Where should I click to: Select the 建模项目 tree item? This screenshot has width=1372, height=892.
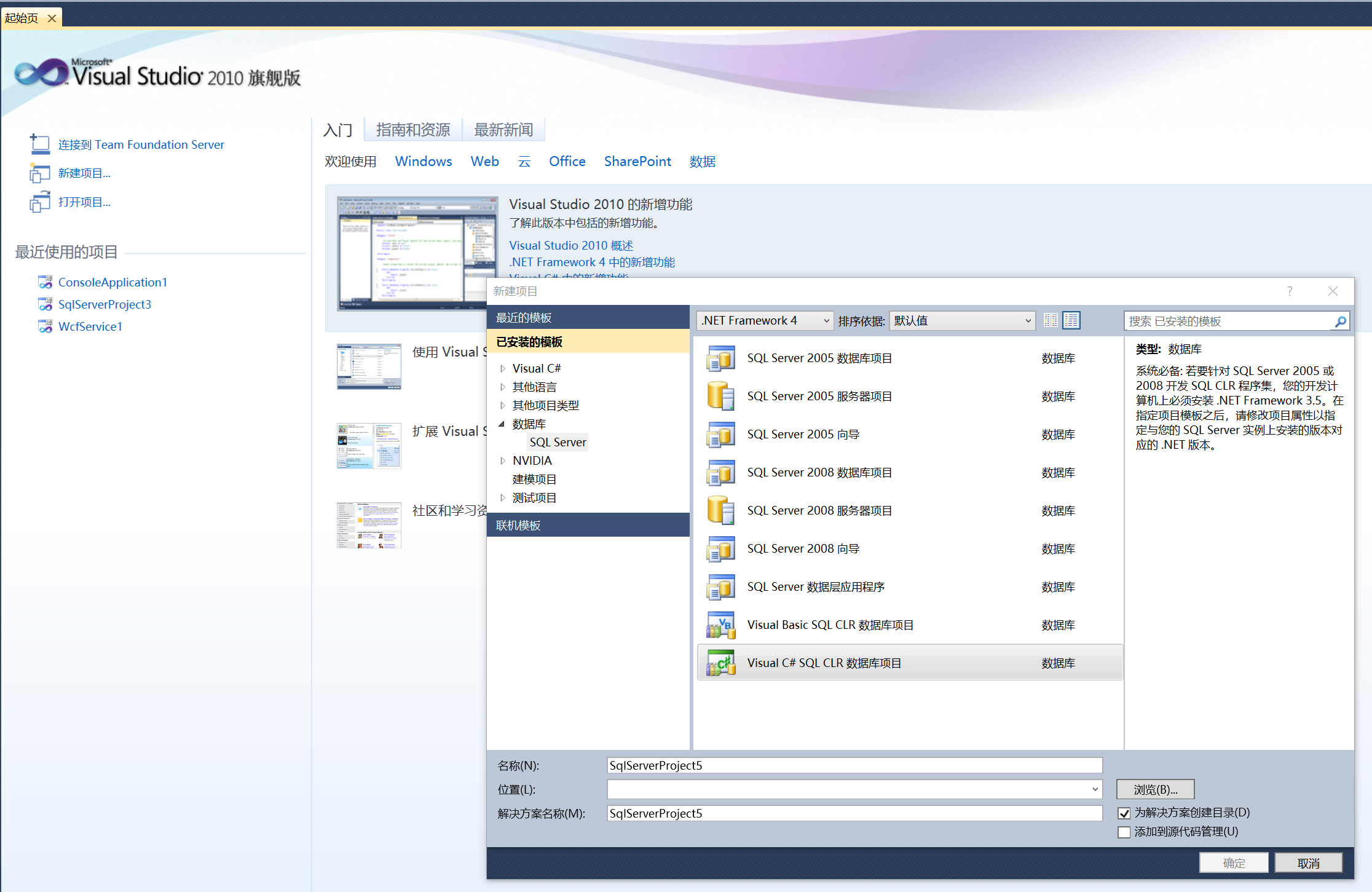pyautogui.click(x=534, y=480)
